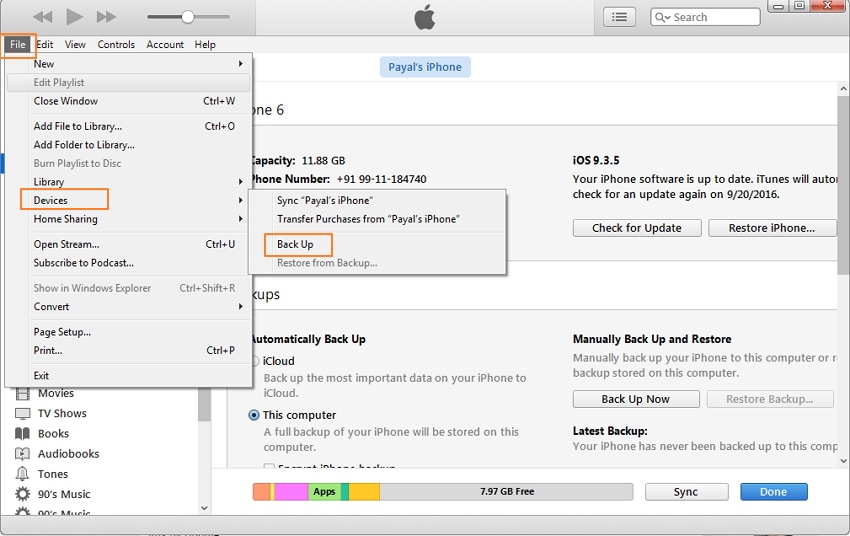The image size is (850, 536).
Task: Open the View menu
Action: coord(75,44)
